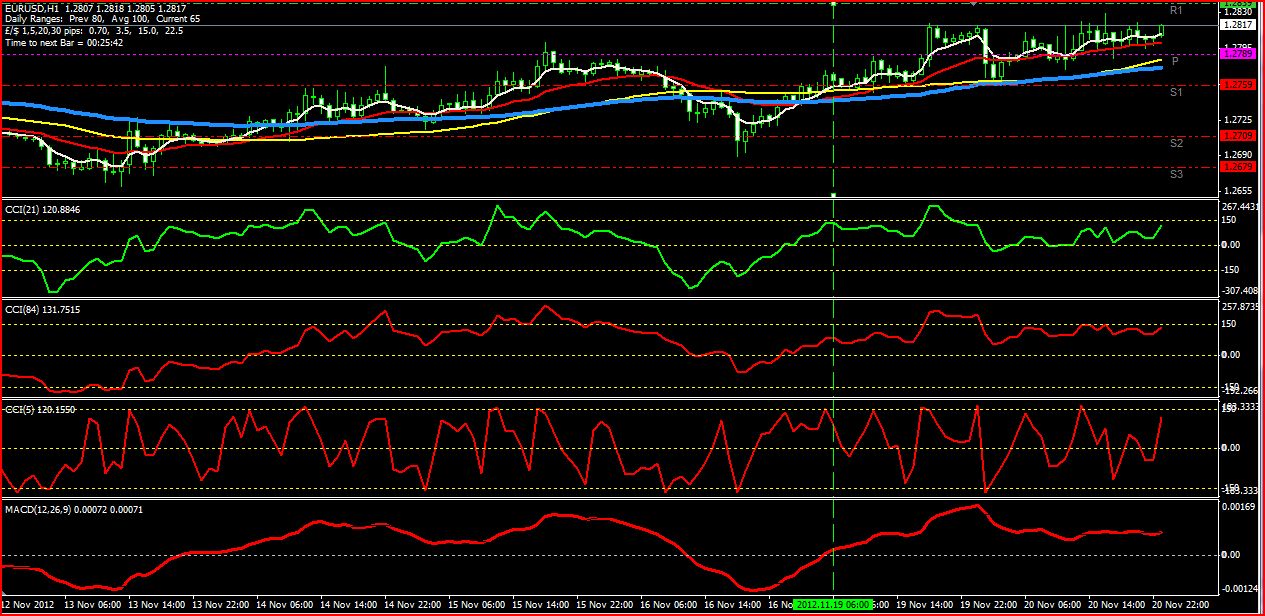Click the EURUSD,H1 chart title text
1265x616 pixels.
[95, 10]
